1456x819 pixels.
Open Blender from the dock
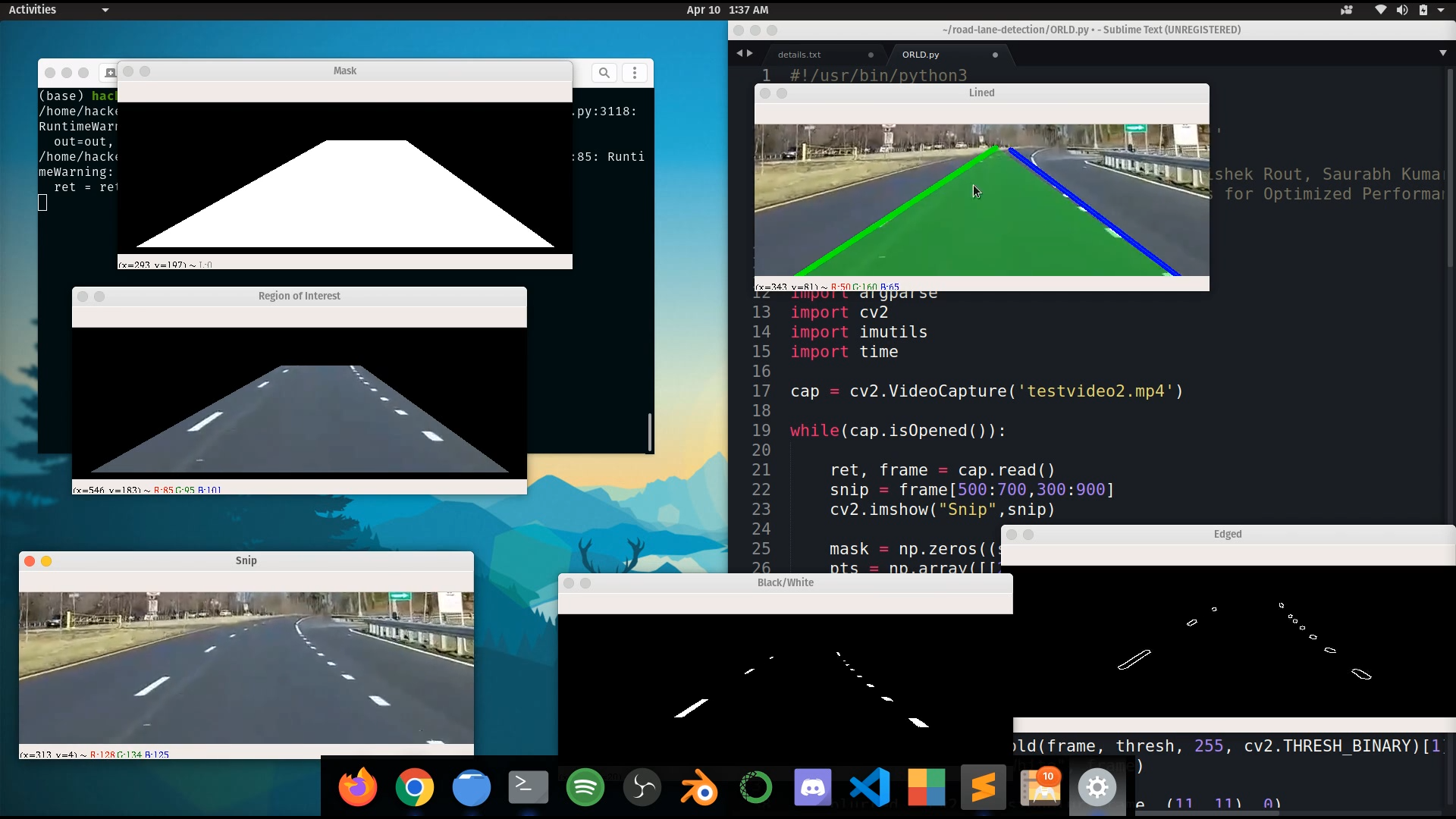[x=698, y=787]
